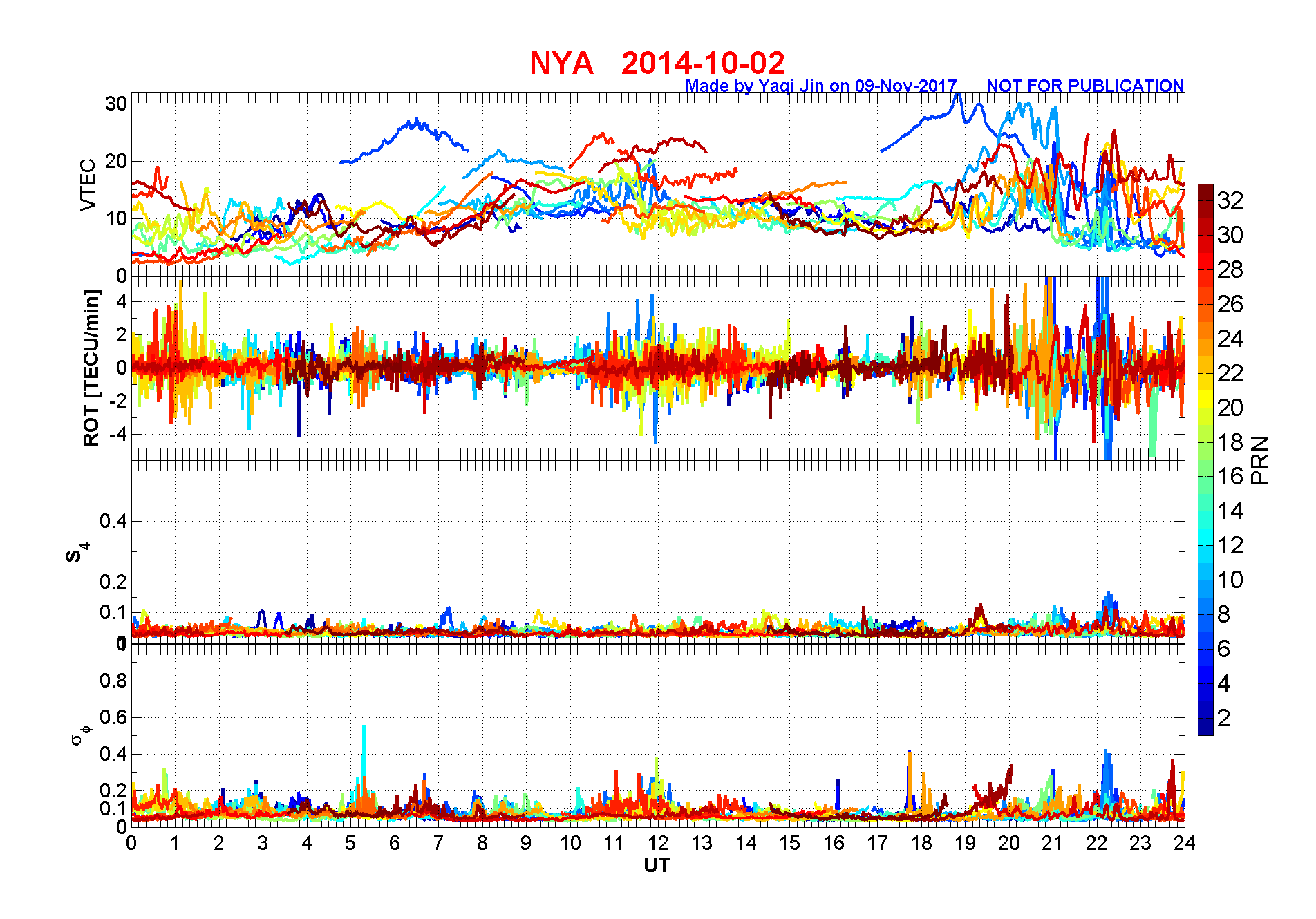Select the 'S4' y-axis label

(x=77, y=553)
